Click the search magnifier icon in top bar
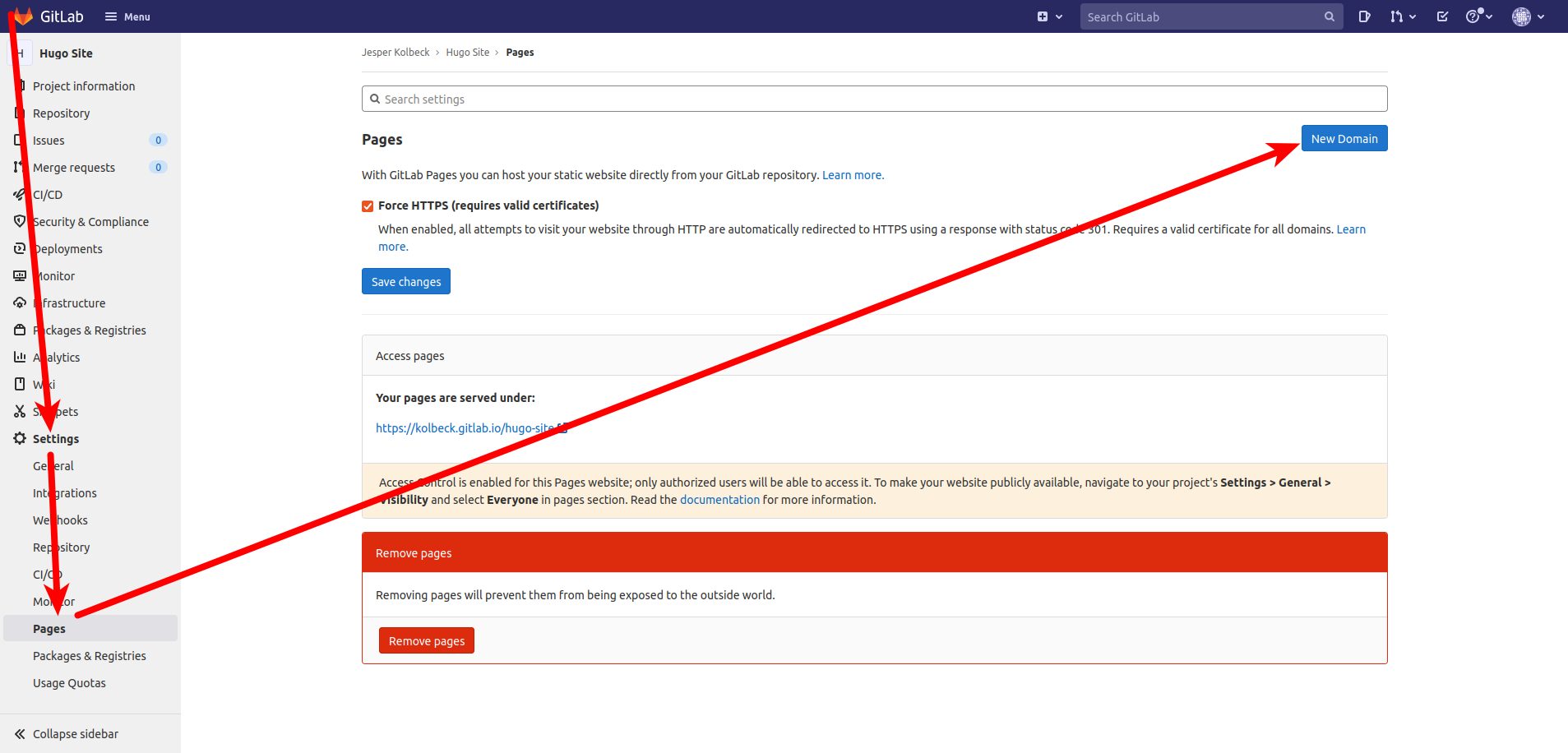Viewport: 1568px width, 753px height. coord(1330,16)
